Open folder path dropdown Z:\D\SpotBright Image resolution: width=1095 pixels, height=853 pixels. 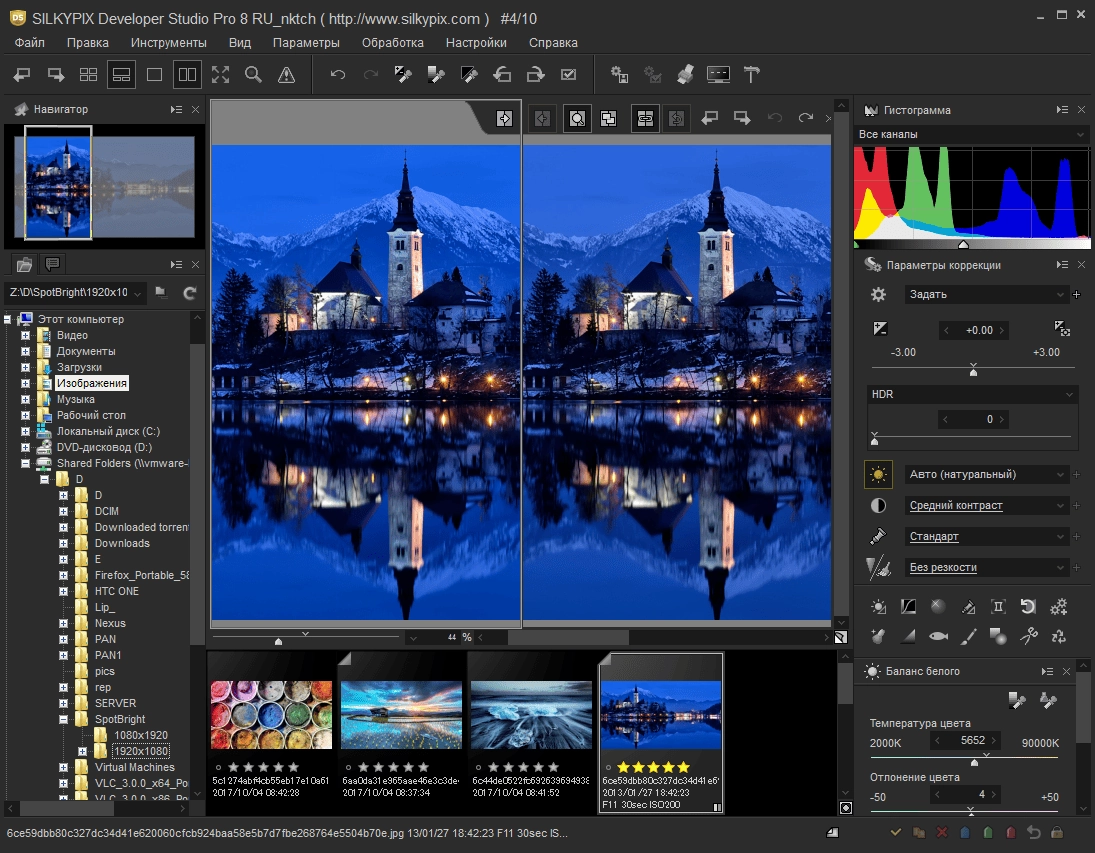138,293
